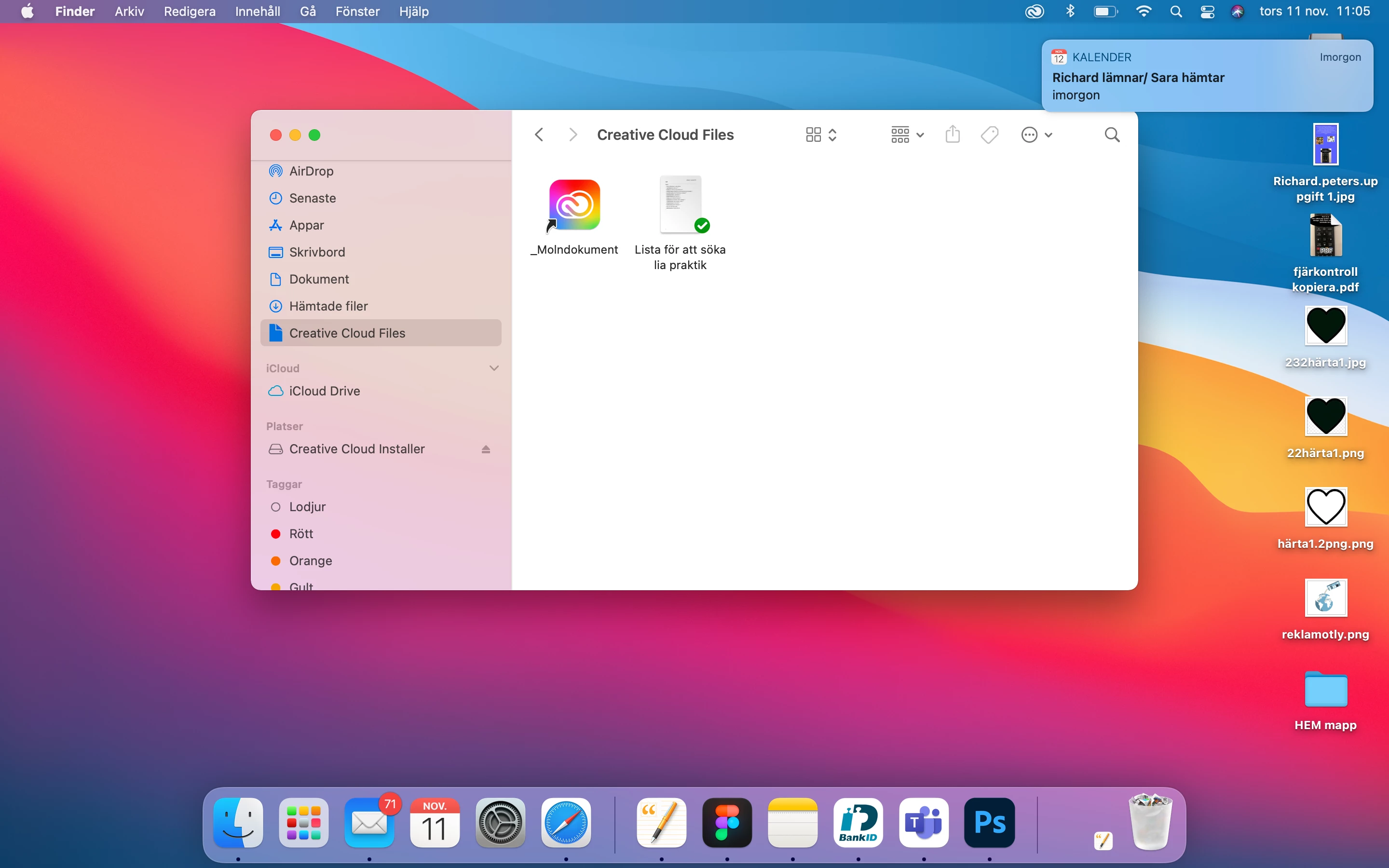This screenshot has height=868, width=1389.
Task: Click the search magnifier in Finder window
Action: click(1112, 135)
